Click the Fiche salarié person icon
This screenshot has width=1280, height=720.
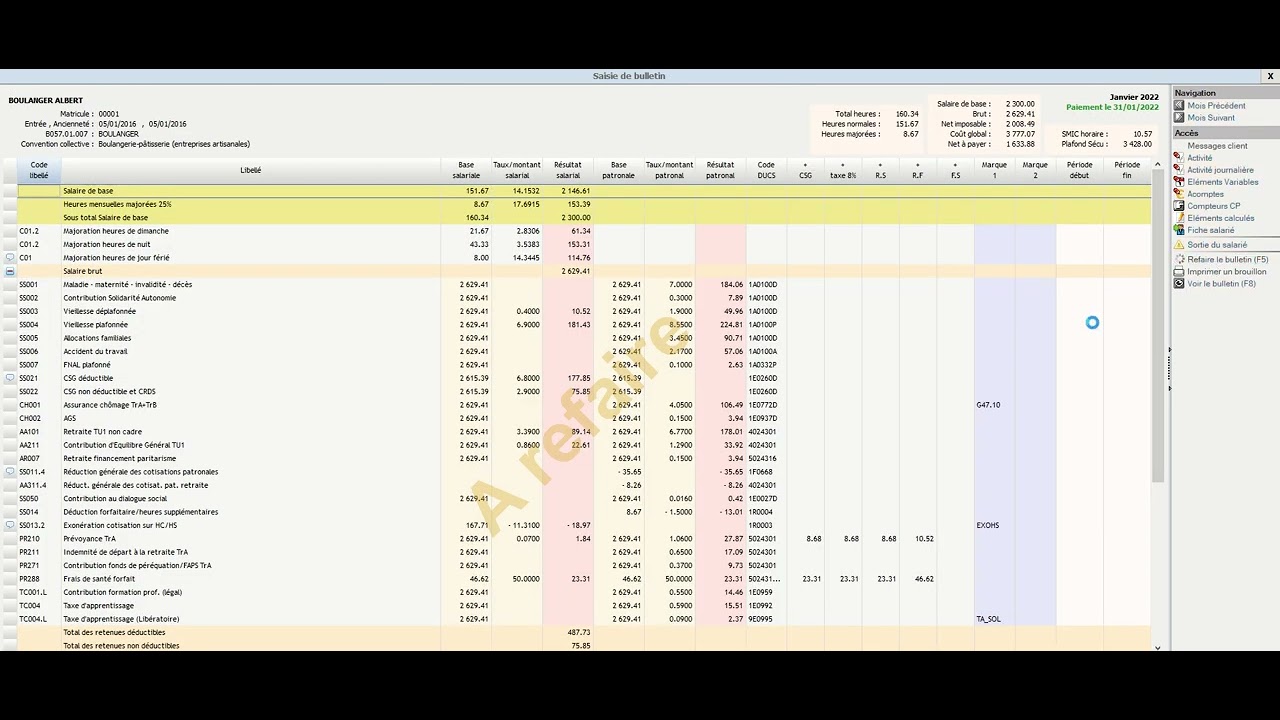coord(1179,230)
